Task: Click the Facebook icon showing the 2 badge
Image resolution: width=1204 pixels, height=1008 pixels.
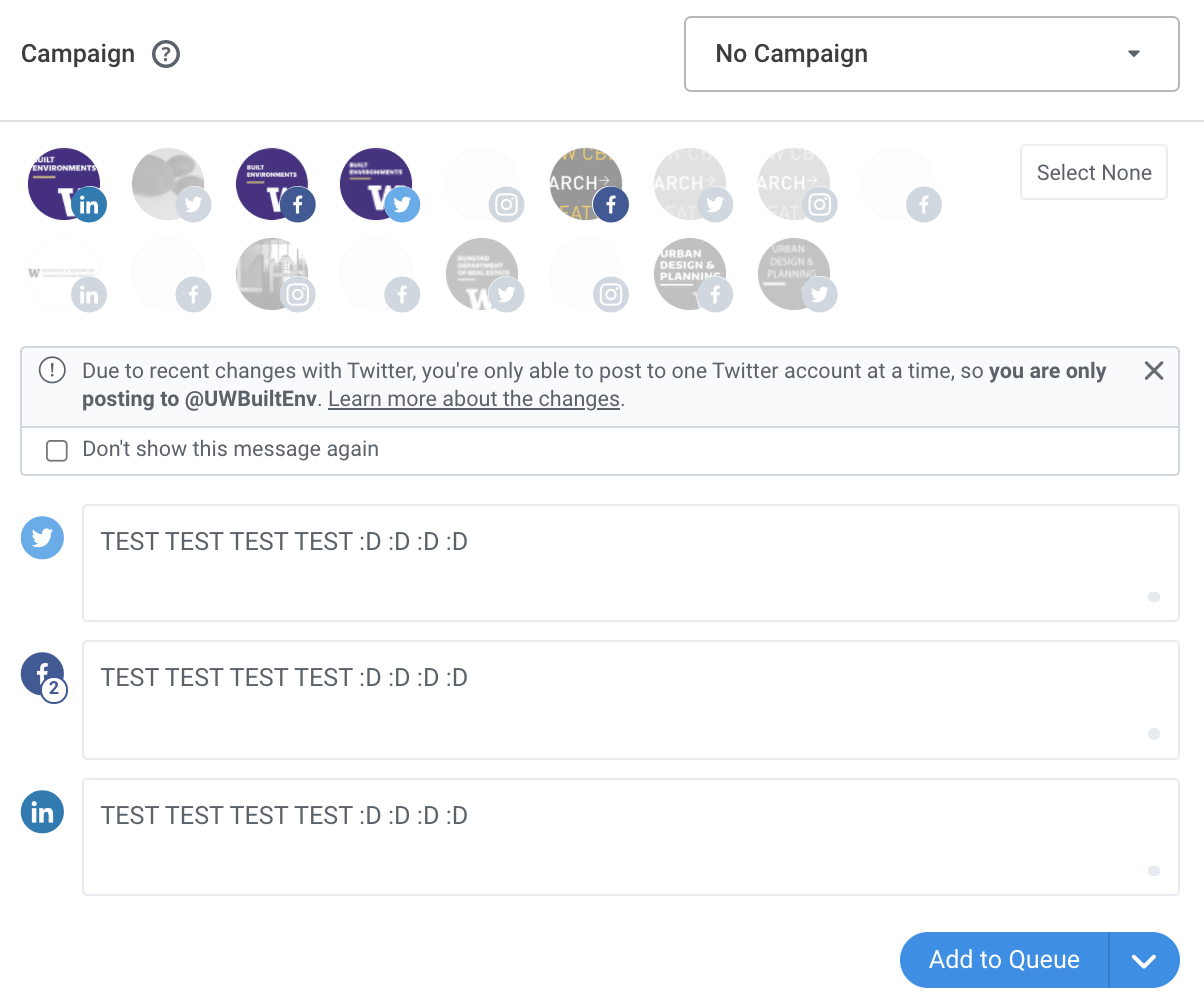Action: (42, 674)
